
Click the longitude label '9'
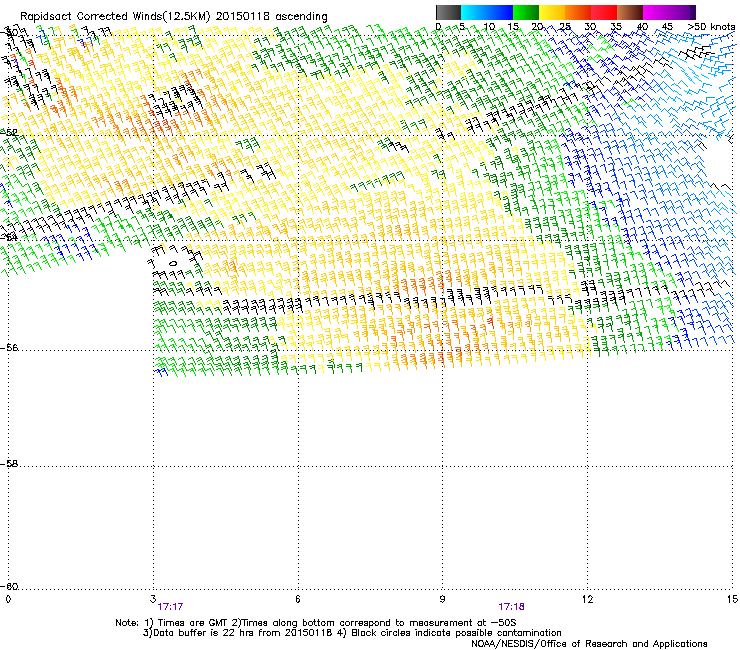click(442, 599)
